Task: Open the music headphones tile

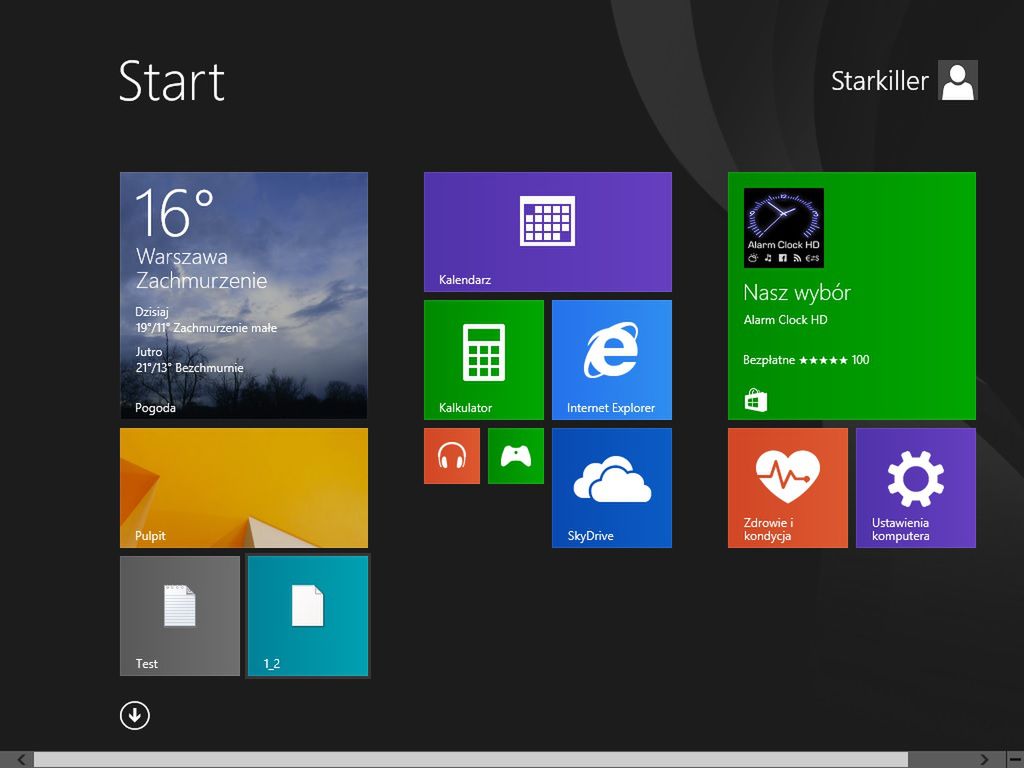Action: (452, 456)
